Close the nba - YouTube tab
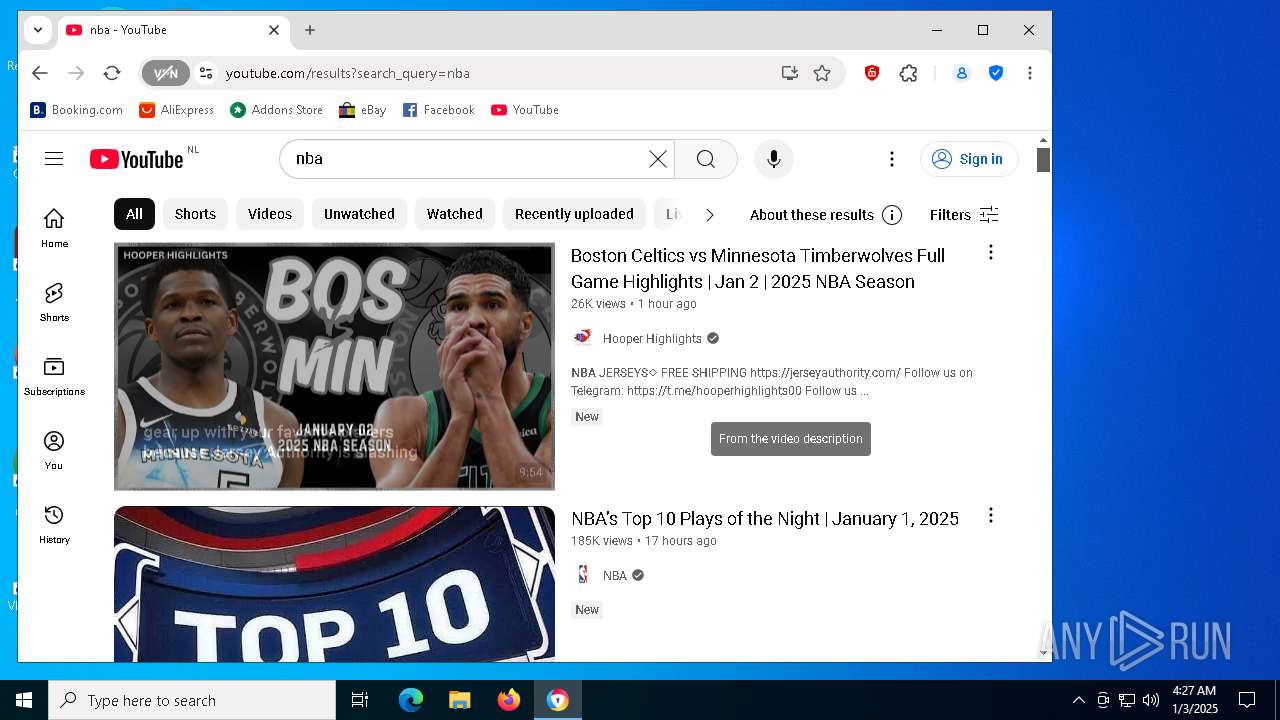This screenshot has height=720, width=1280. (274, 30)
